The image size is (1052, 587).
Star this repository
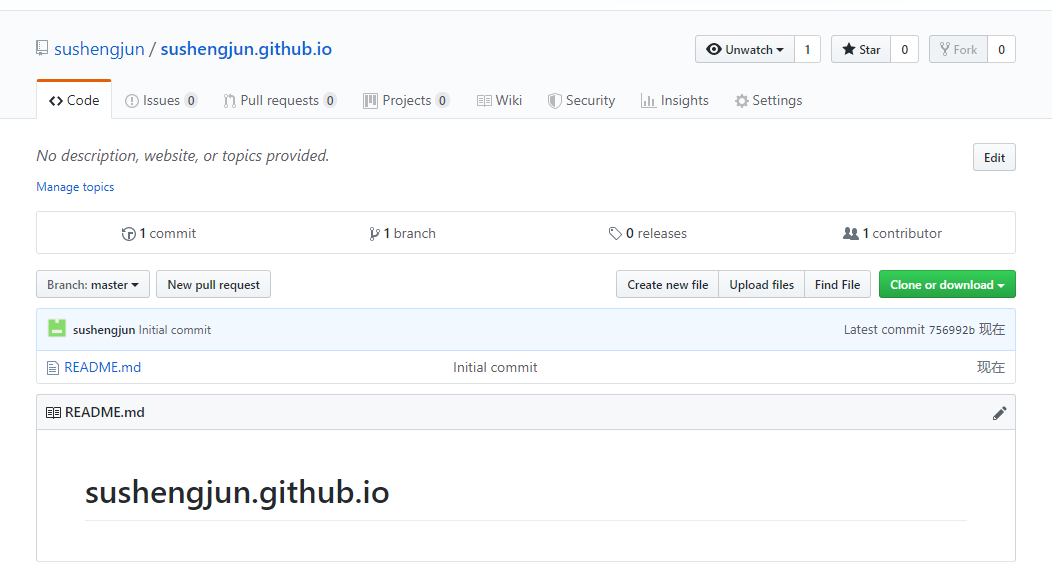coord(861,50)
